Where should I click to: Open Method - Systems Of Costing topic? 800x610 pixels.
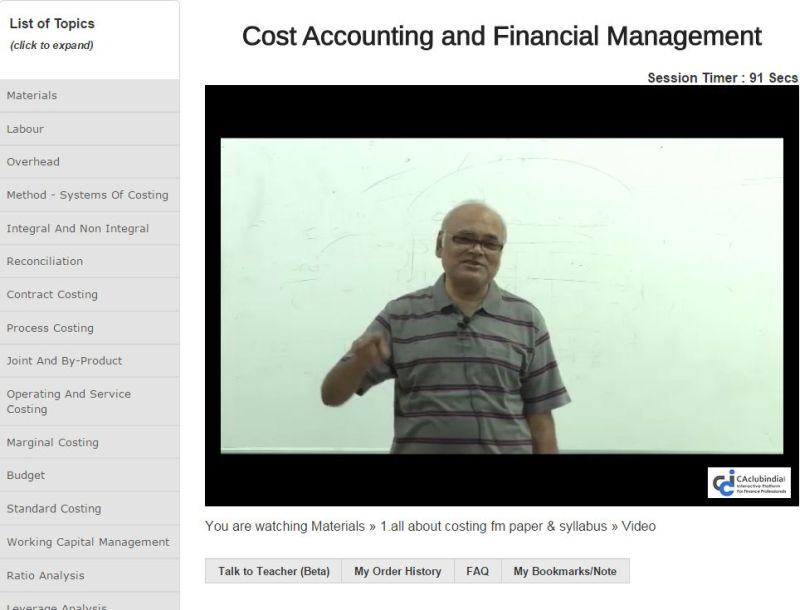coord(87,195)
